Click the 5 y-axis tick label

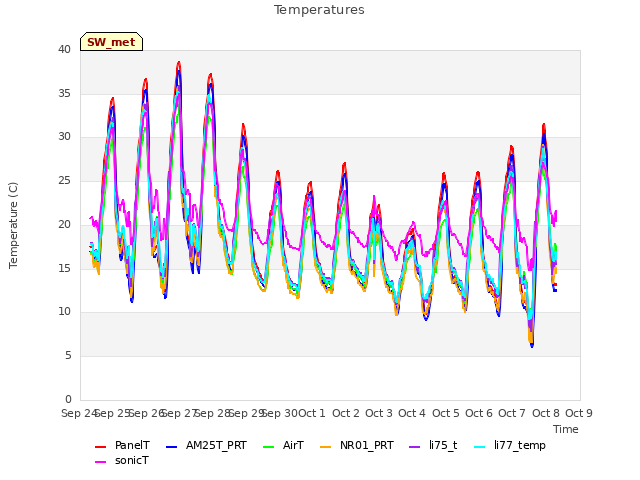[68, 356]
